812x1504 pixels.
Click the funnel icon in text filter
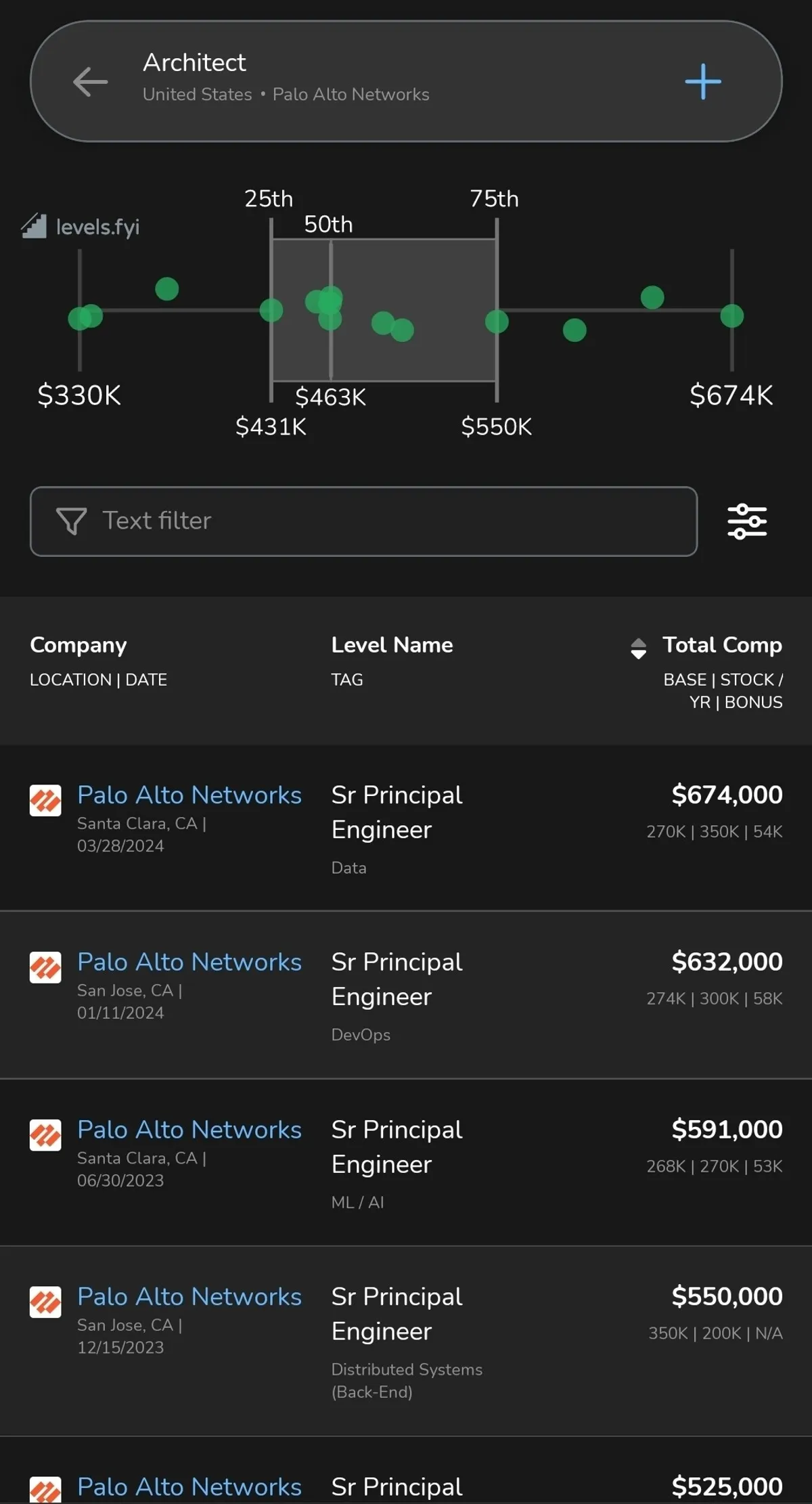tap(71, 521)
